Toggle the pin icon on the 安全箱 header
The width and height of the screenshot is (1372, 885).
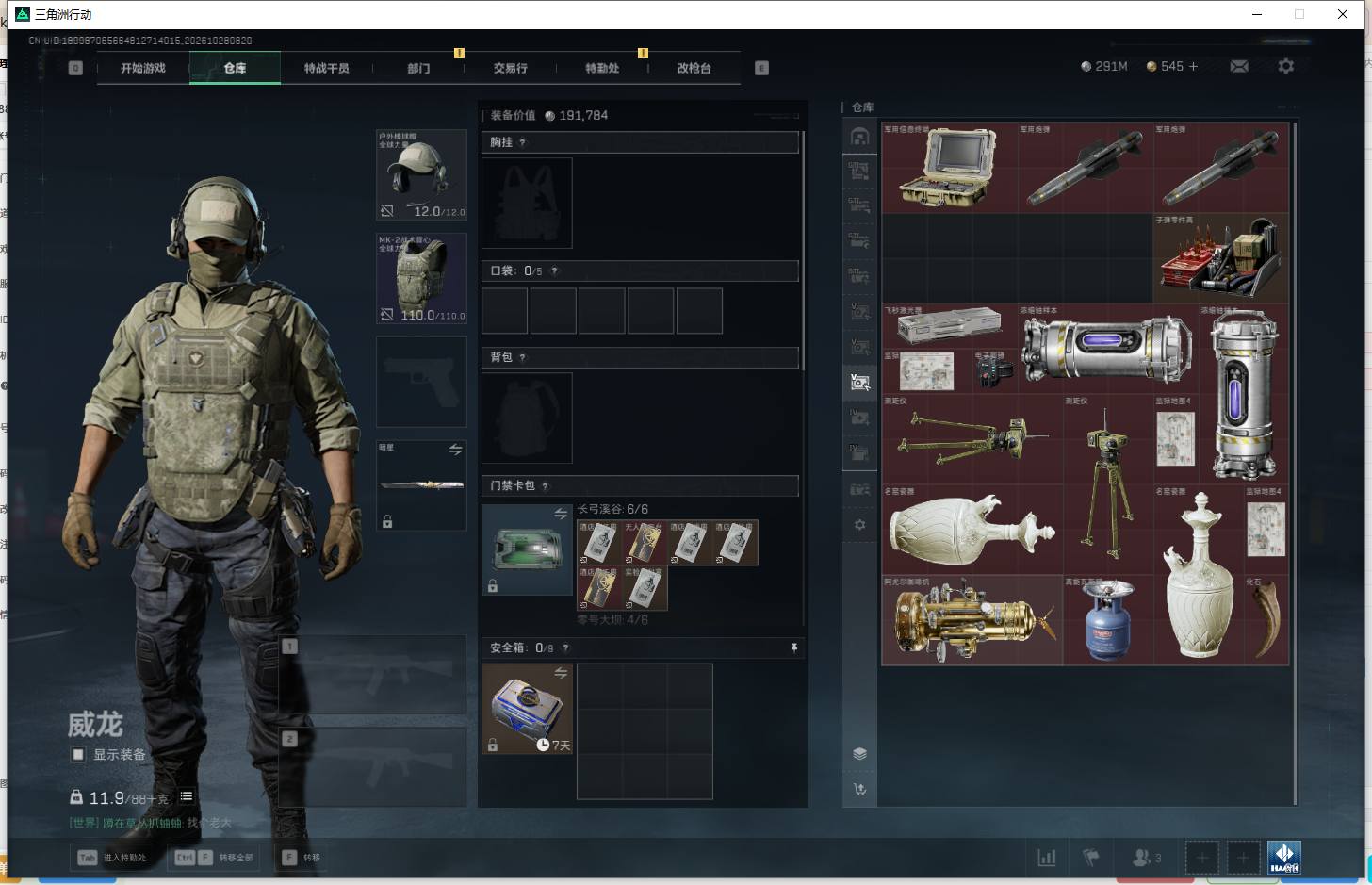(793, 647)
